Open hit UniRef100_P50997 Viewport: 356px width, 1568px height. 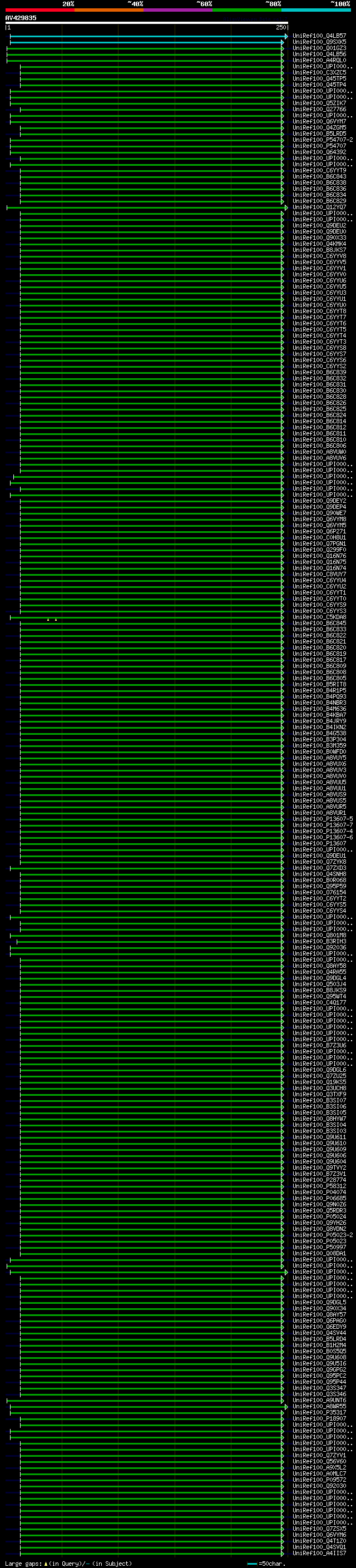[x=319, y=1247]
